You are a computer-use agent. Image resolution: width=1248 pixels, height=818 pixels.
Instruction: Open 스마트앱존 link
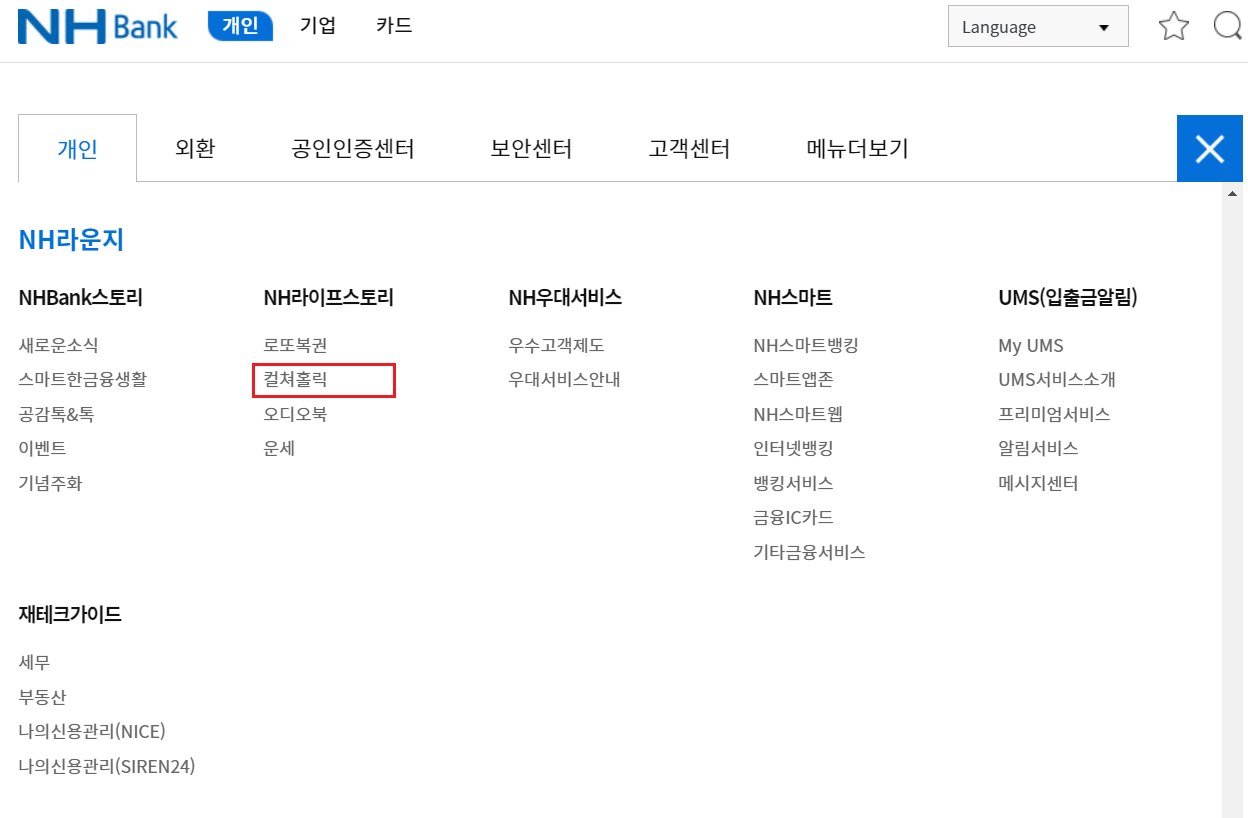point(793,379)
